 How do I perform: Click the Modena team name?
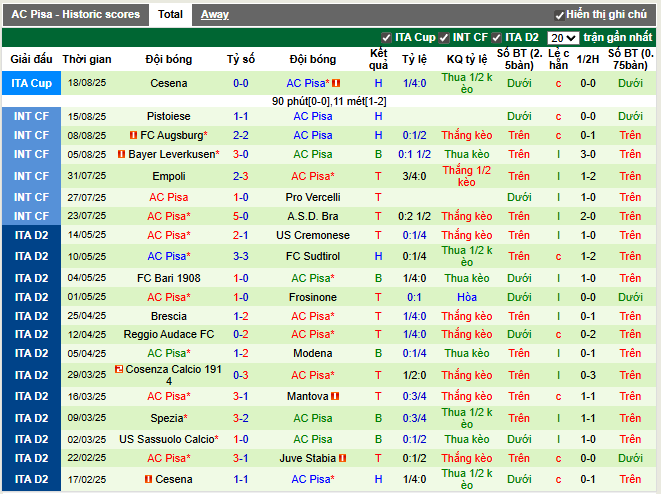(313, 353)
